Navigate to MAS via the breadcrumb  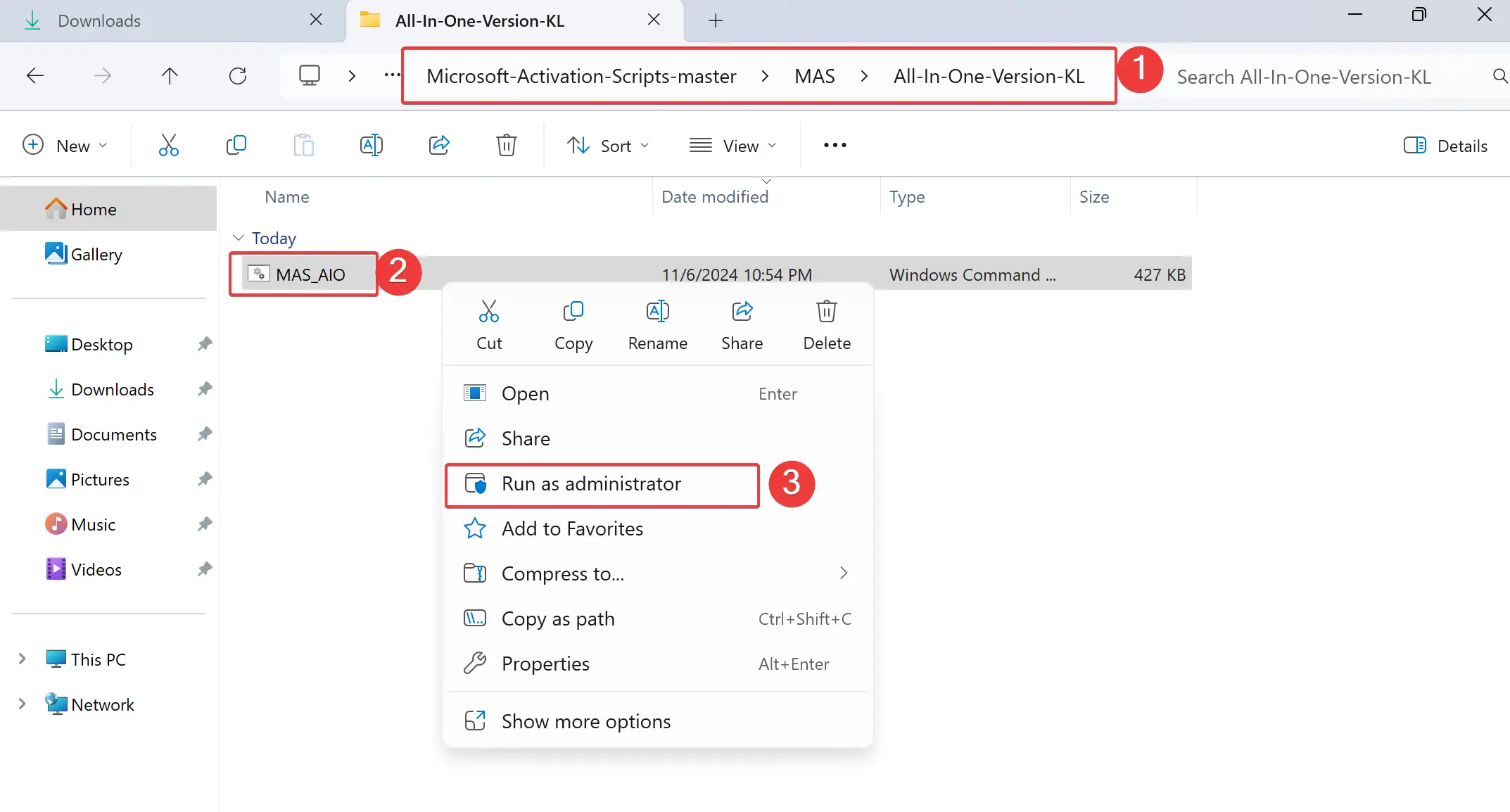pos(814,76)
